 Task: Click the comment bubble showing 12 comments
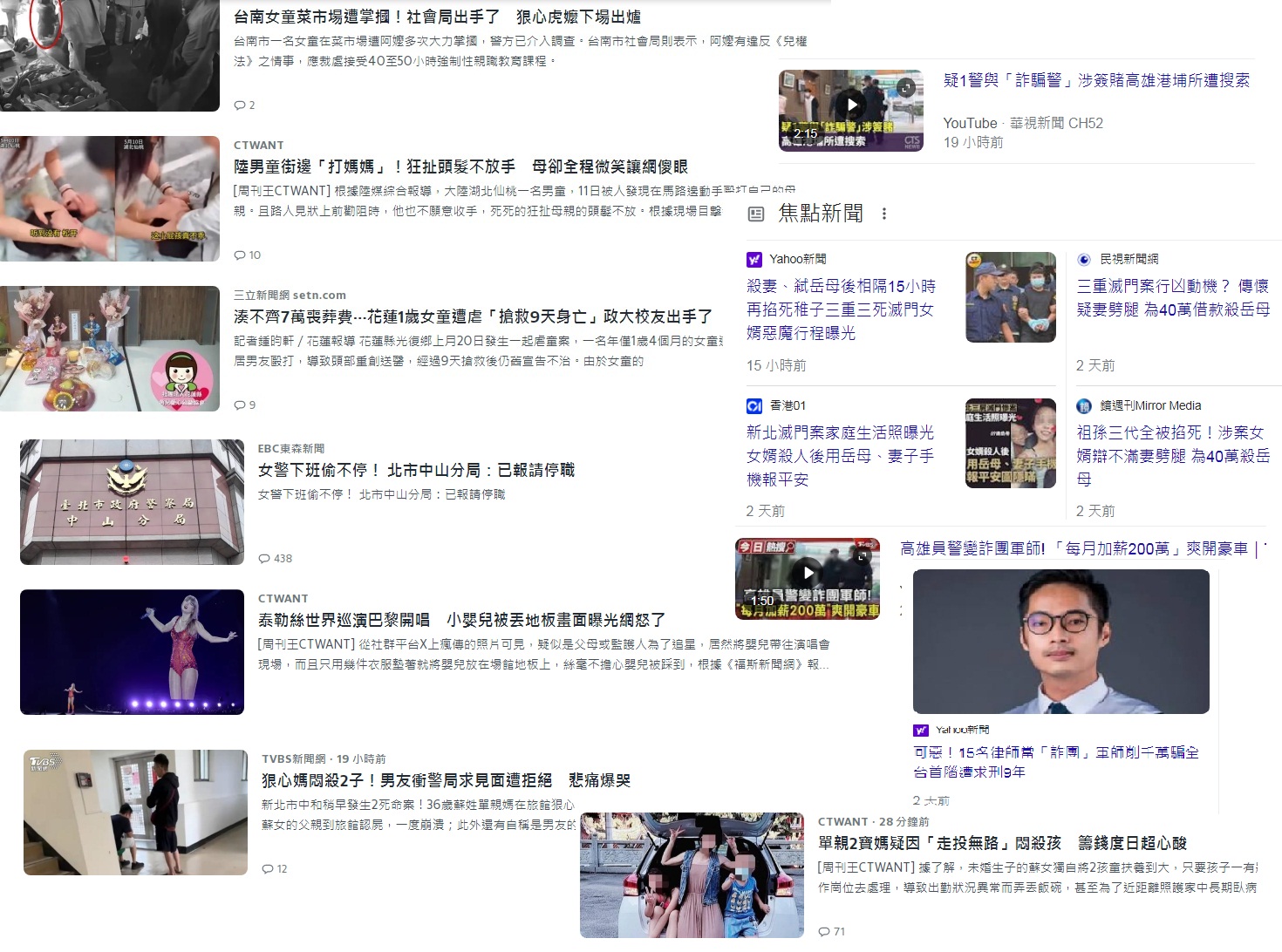(269, 869)
